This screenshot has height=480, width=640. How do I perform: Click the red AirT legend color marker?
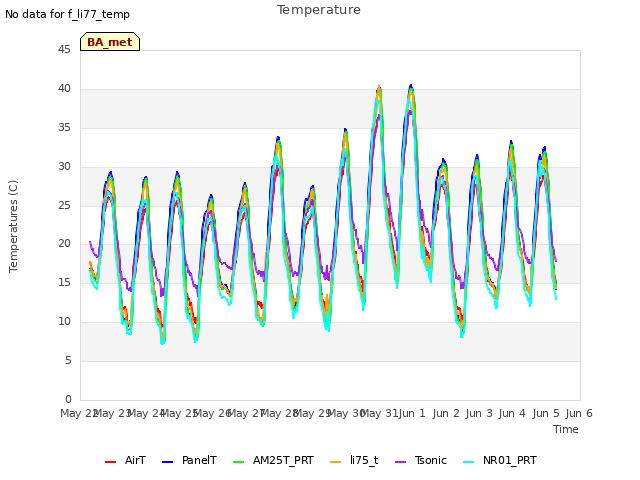point(111,462)
